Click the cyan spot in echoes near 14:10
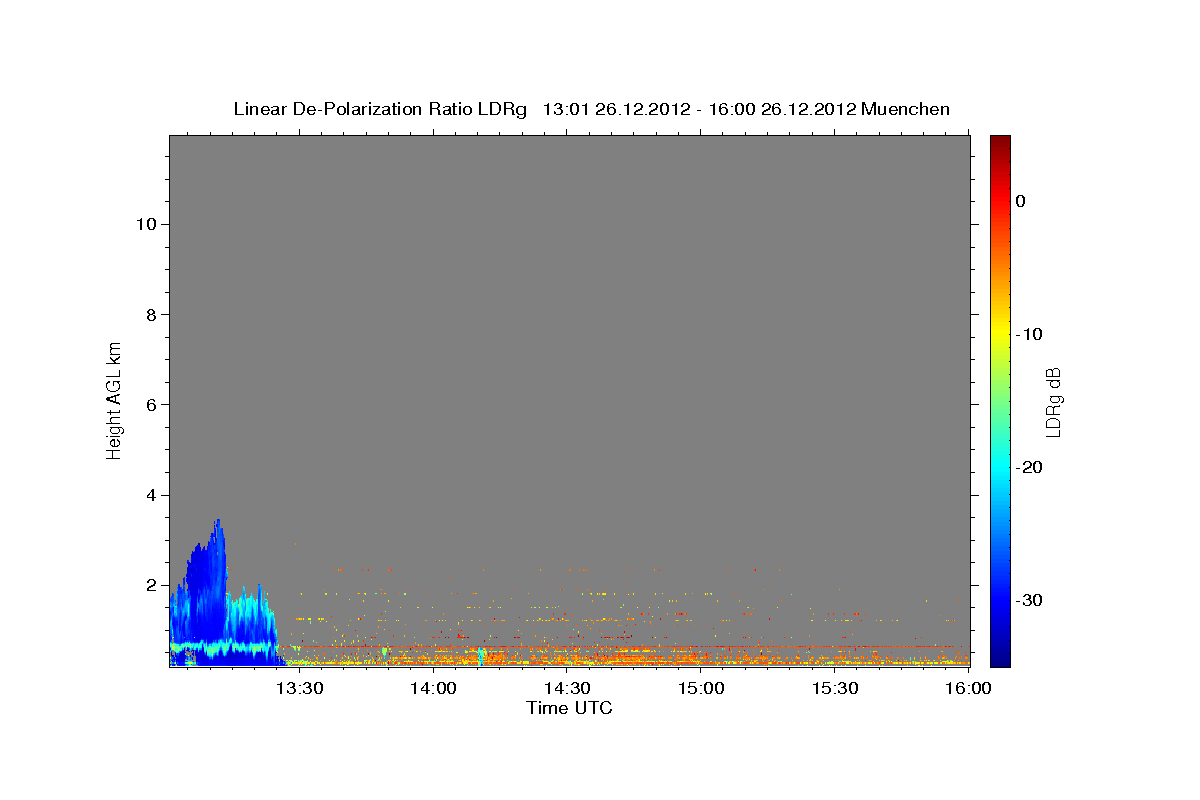 (481, 657)
